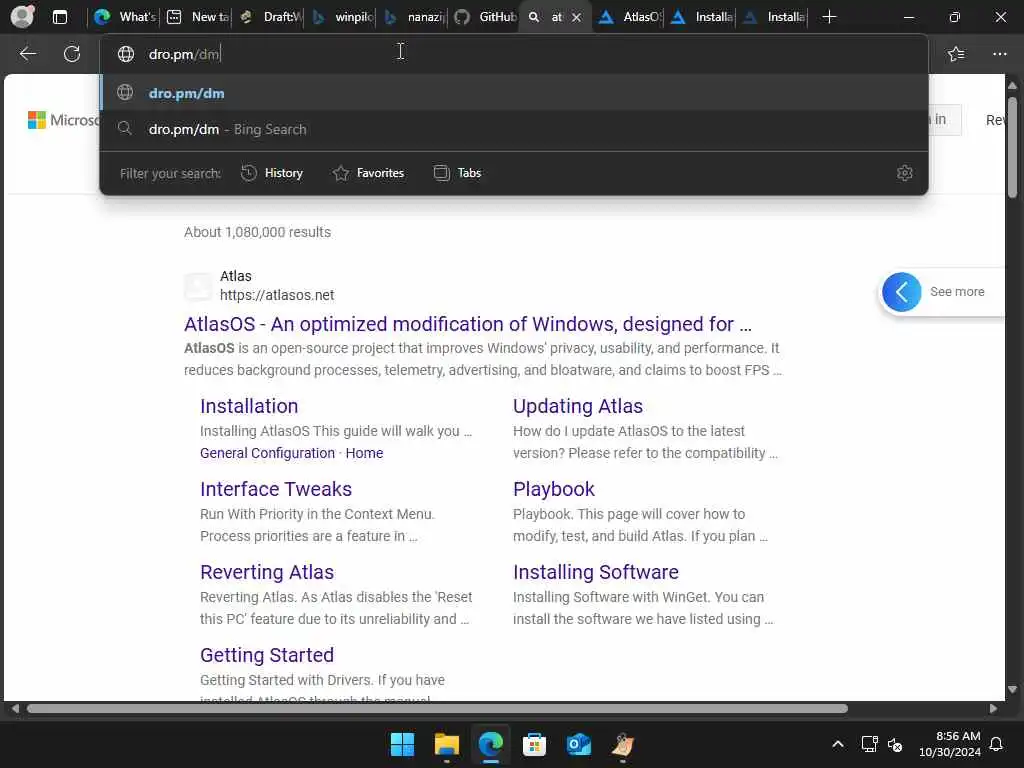This screenshot has height=768, width=1024.
Task: Open the tab actions menu icon
Action: coord(59,17)
